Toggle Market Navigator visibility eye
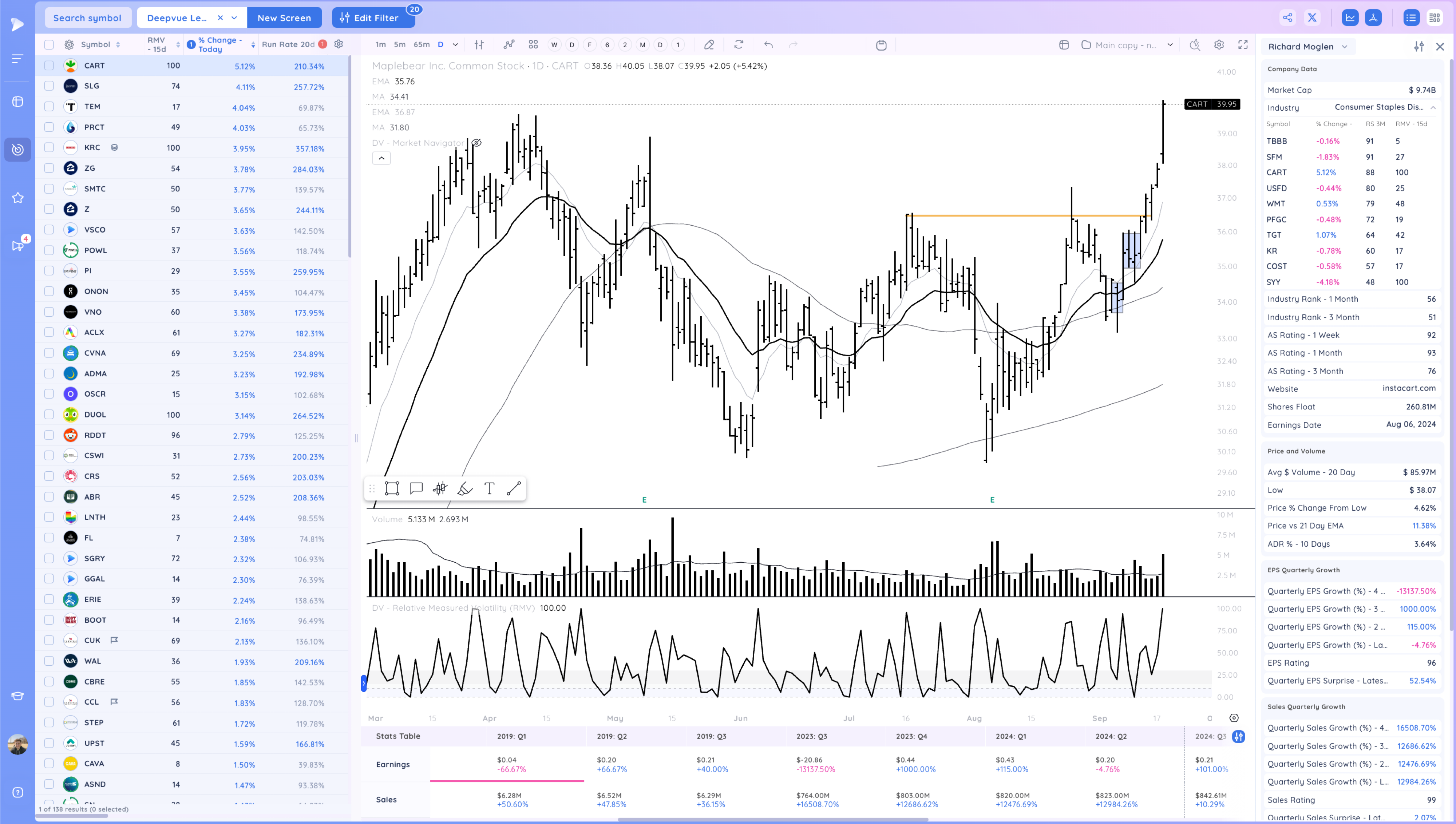Screen dimensions: 1456x824 point(477,143)
